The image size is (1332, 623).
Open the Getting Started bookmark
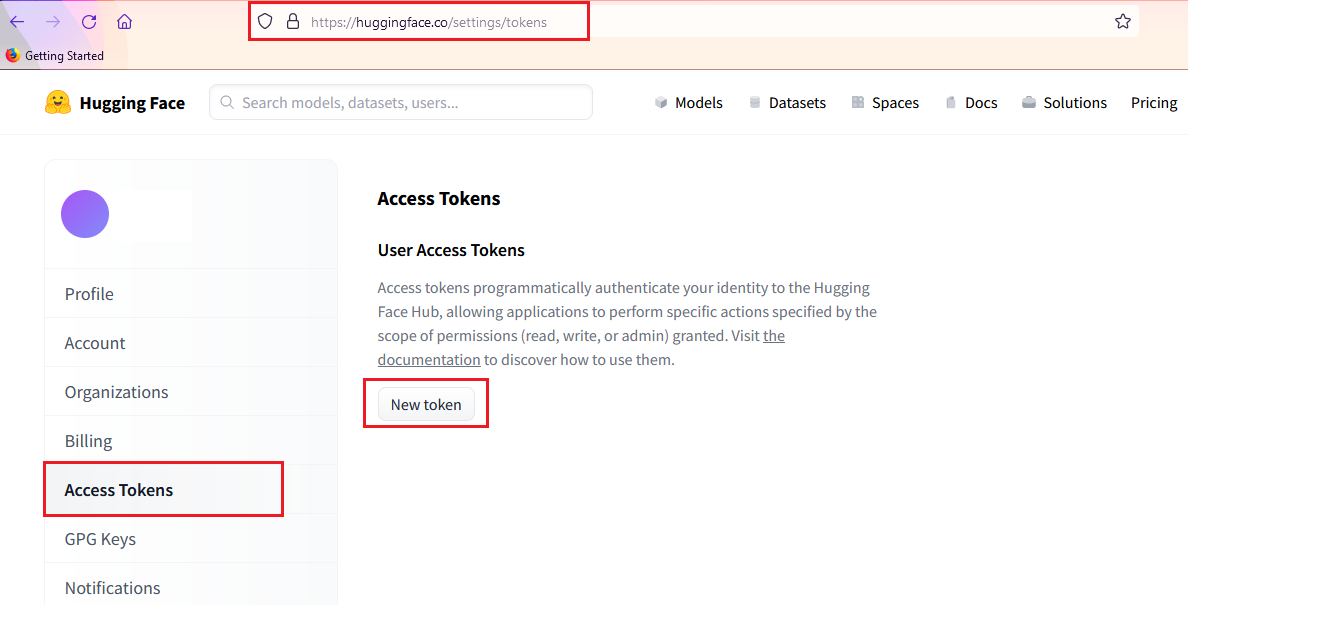click(55, 56)
